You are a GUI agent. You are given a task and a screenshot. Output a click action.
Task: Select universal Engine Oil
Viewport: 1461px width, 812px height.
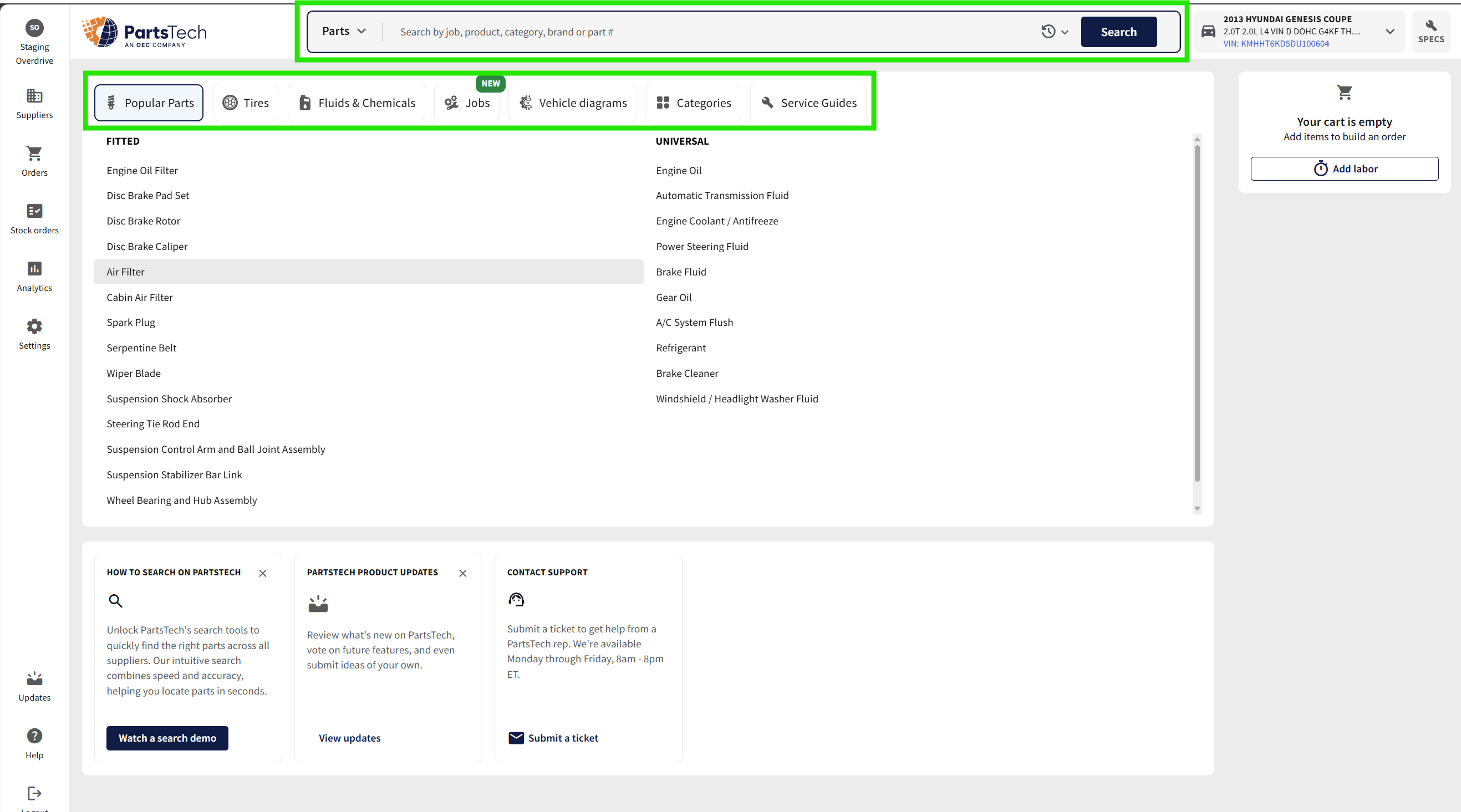click(x=678, y=170)
